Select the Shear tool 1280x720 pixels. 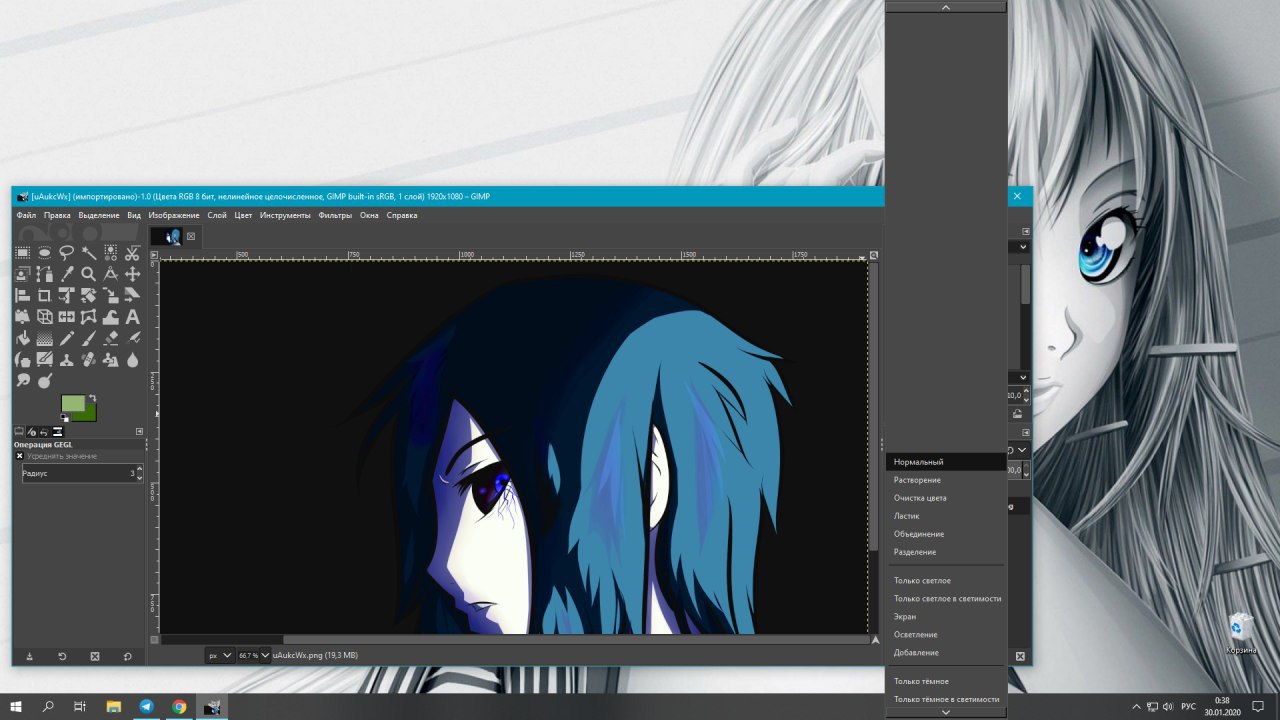click(x=132, y=295)
